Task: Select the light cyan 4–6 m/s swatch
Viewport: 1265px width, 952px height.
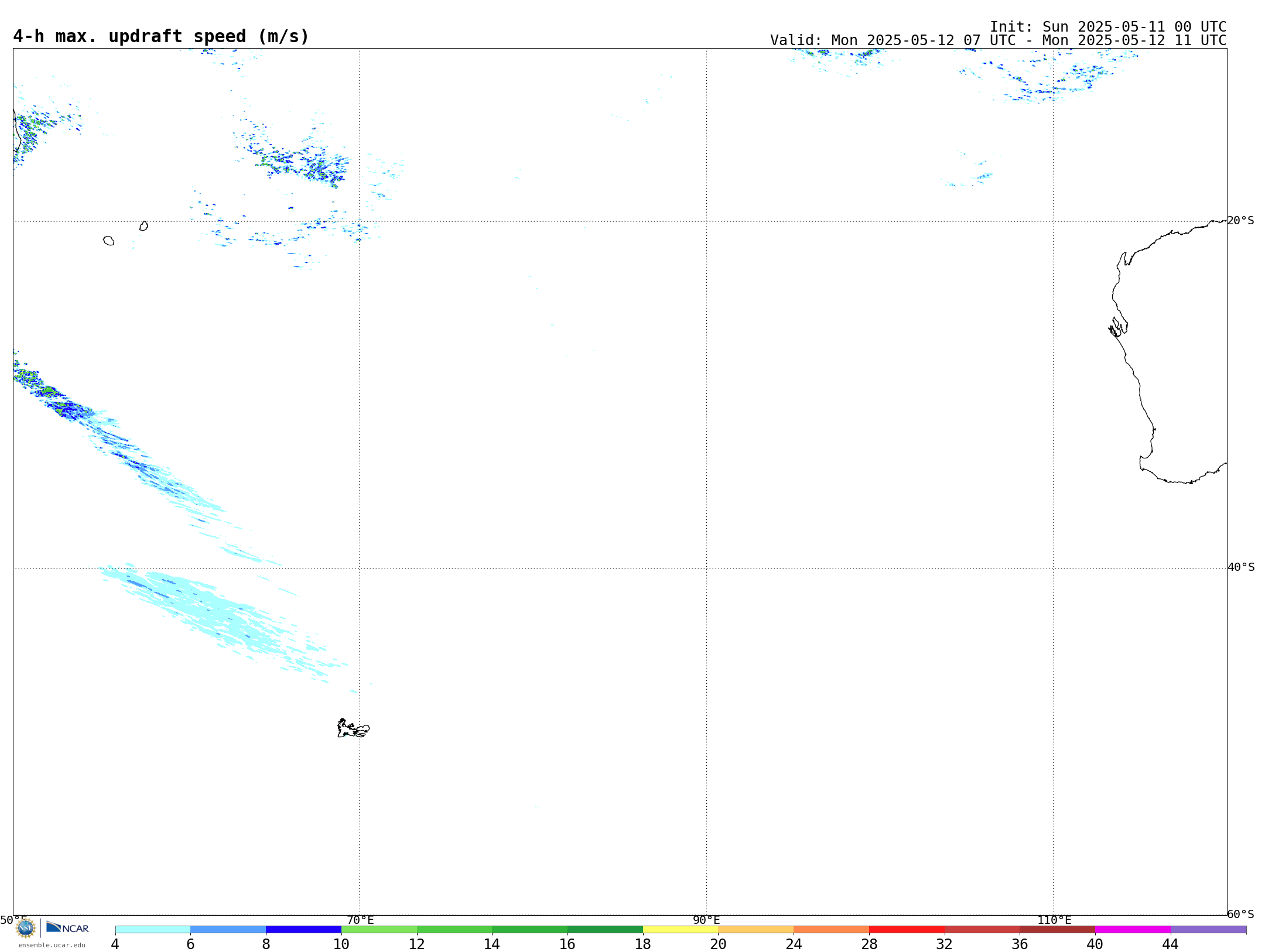Action: click(x=153, y=930)
